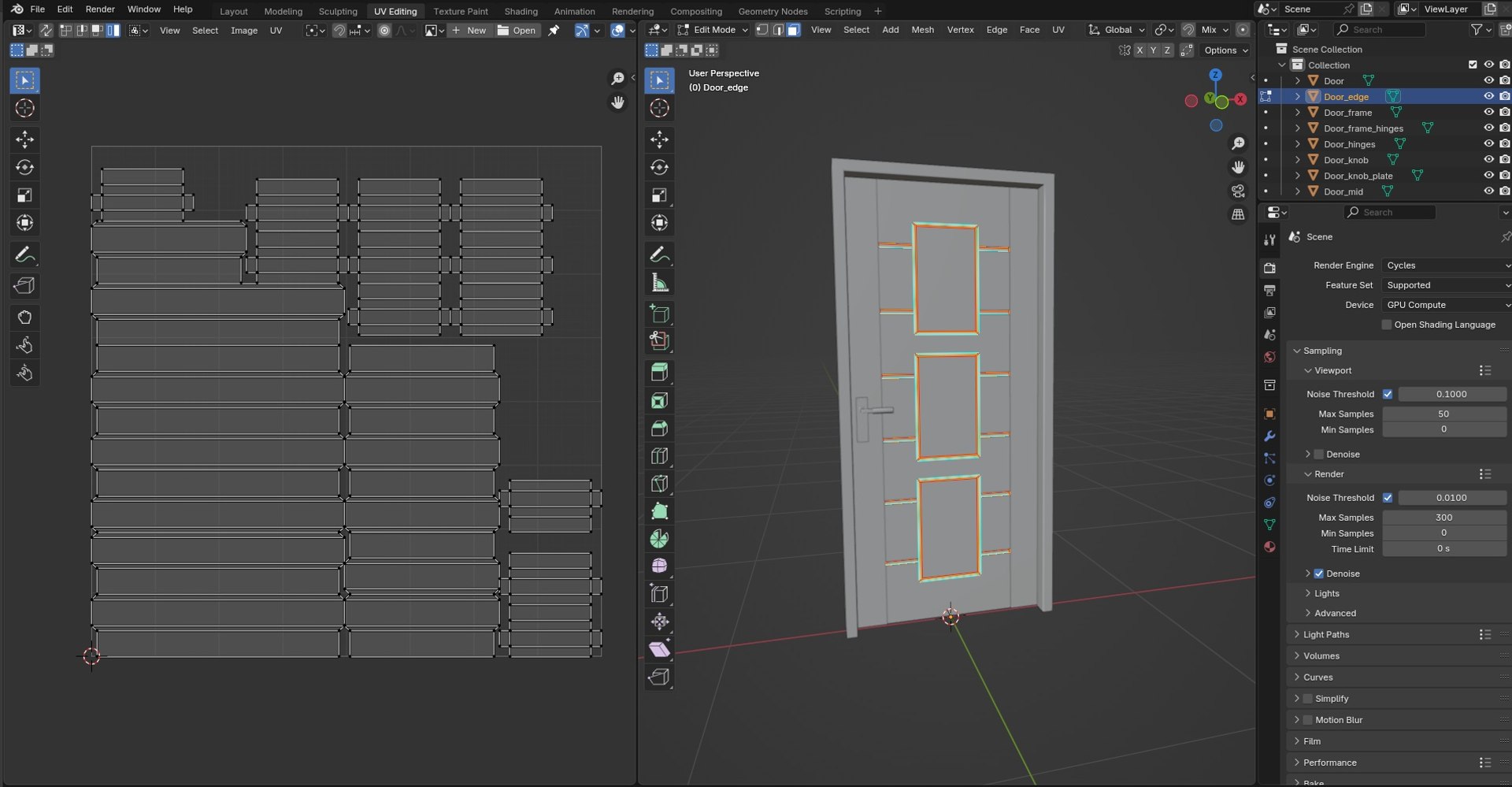Open the Global transform orientation dropdown
Viewport: 1512px width, 787px height.
pyautogui.click(x=1117, y=30)
